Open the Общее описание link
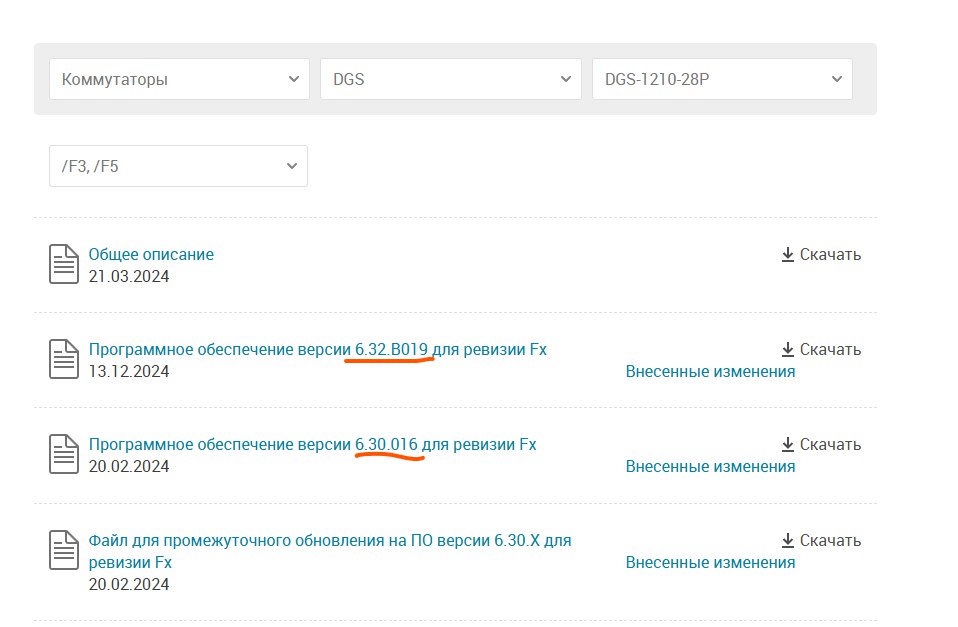The height and width of the screenshot is (627, 958). pos(151,254)
